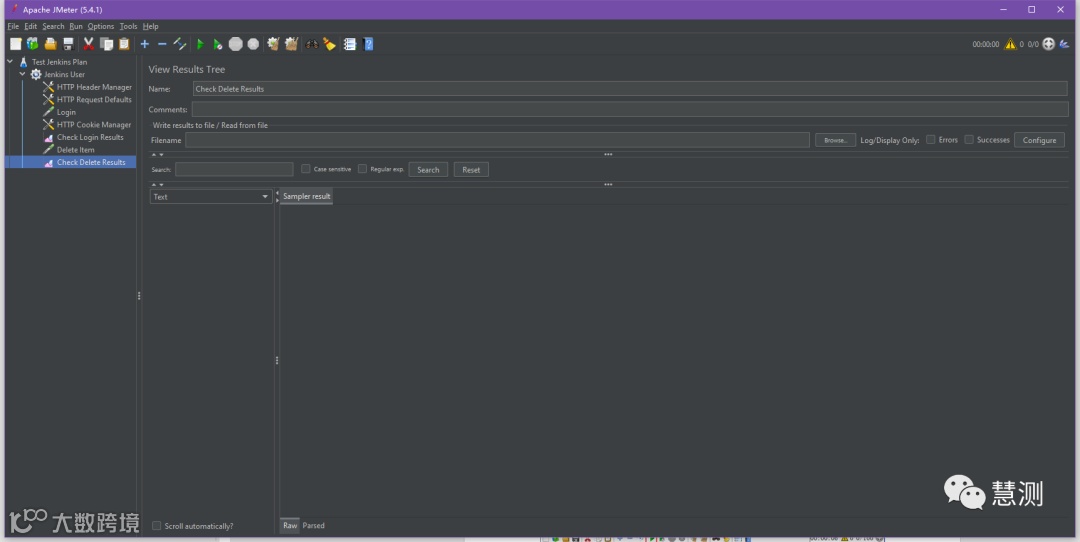Open the Help menu
Image resolution: width=1080 pixels, height=542 pixels.
coord(150,26)
